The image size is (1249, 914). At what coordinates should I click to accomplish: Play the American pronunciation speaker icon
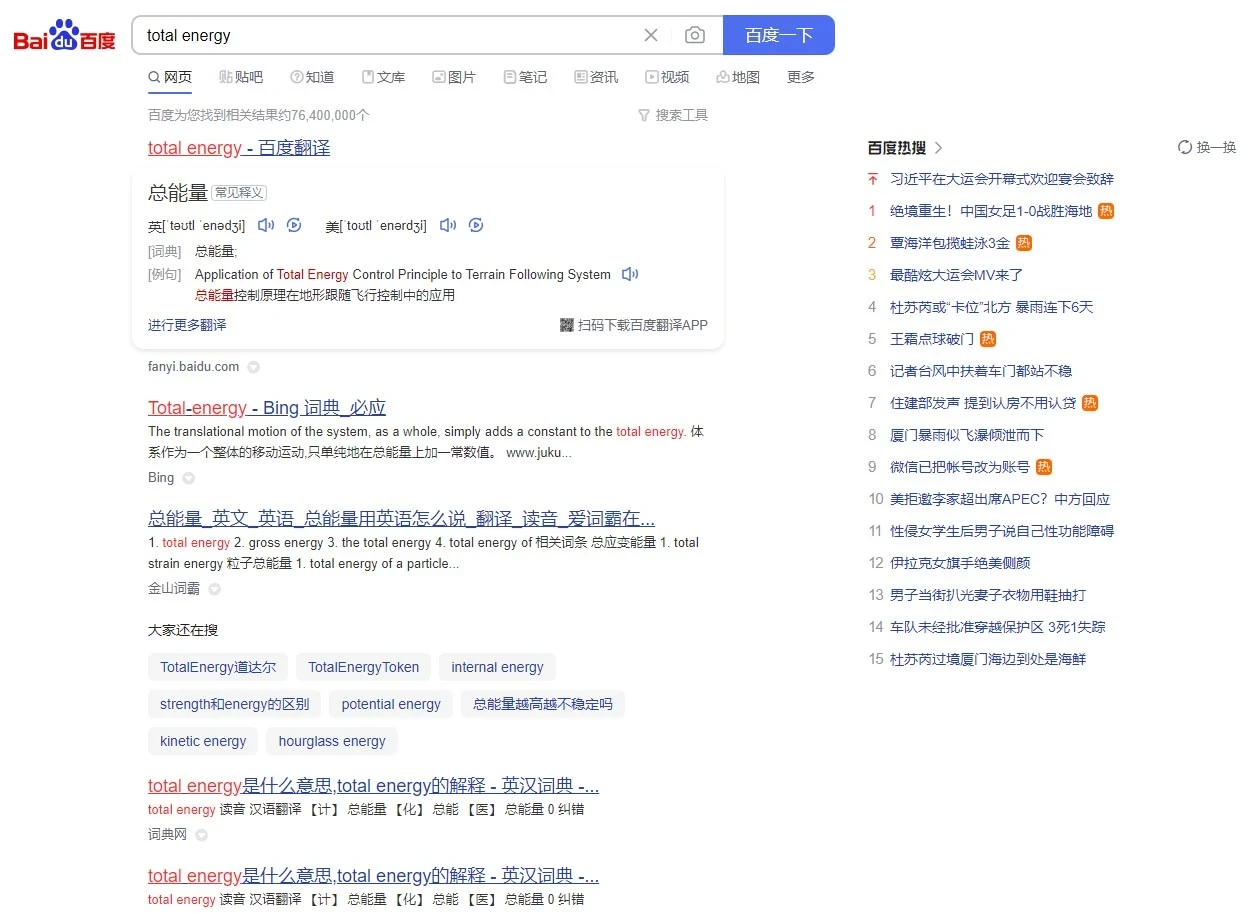tap(447, 225)
